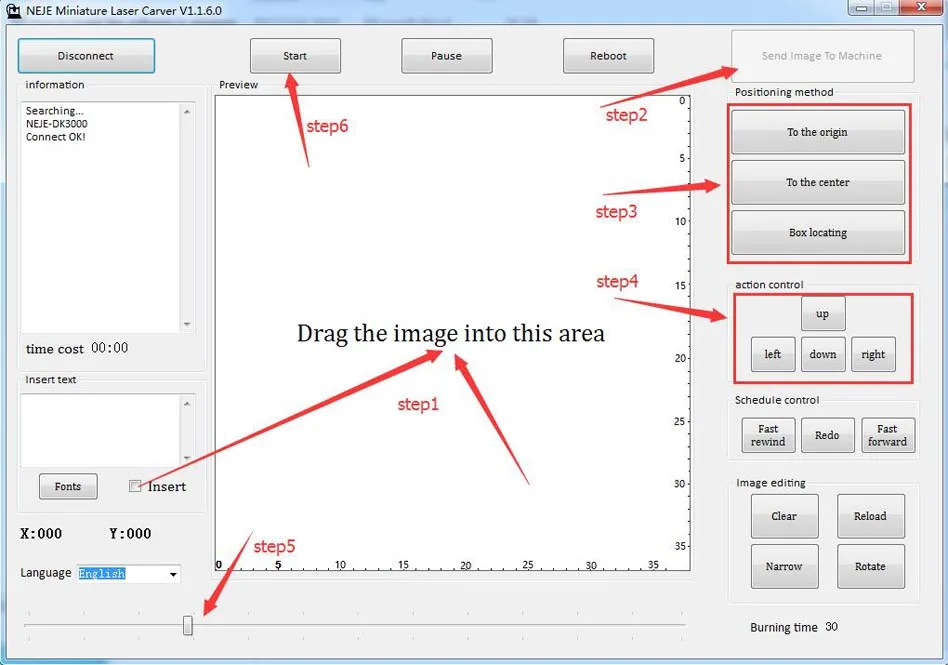Image resolution: width=948 pixels, height=665 pixels.
Task: Click the Burning time value 30
Action: 832,627
